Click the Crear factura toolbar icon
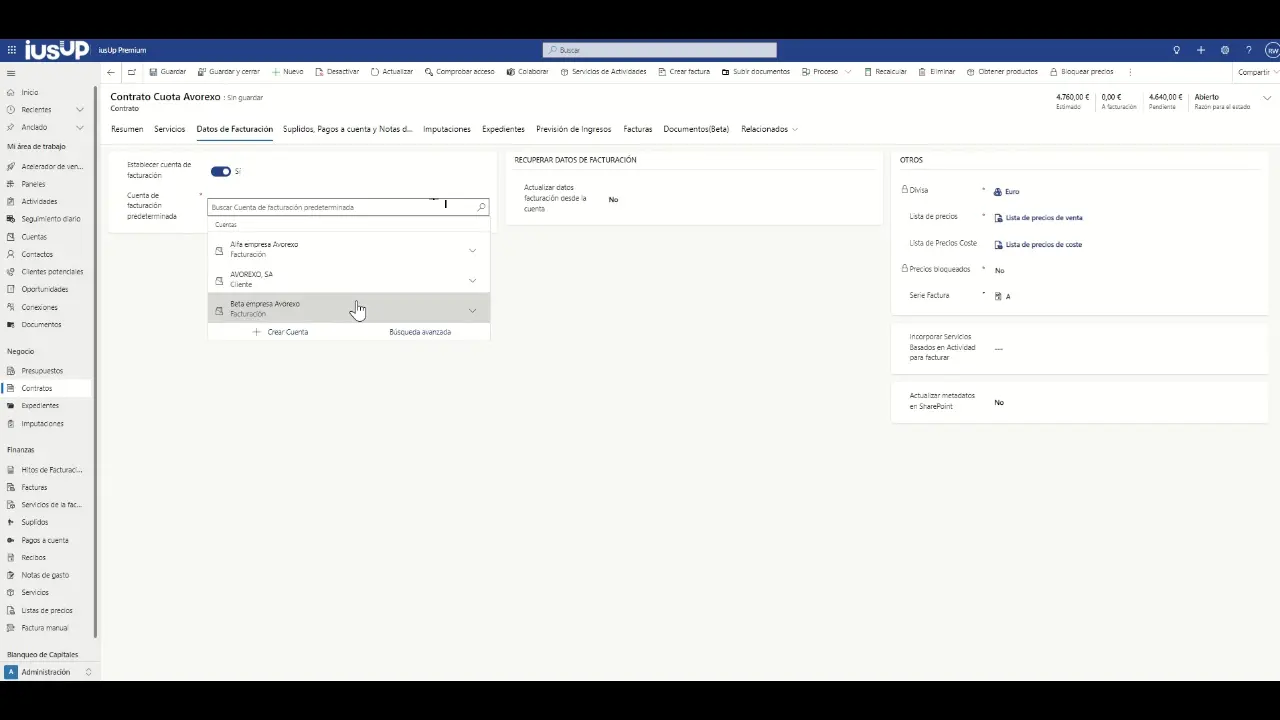Viewport: 1280px width, 720px height. tap(662, 72)
